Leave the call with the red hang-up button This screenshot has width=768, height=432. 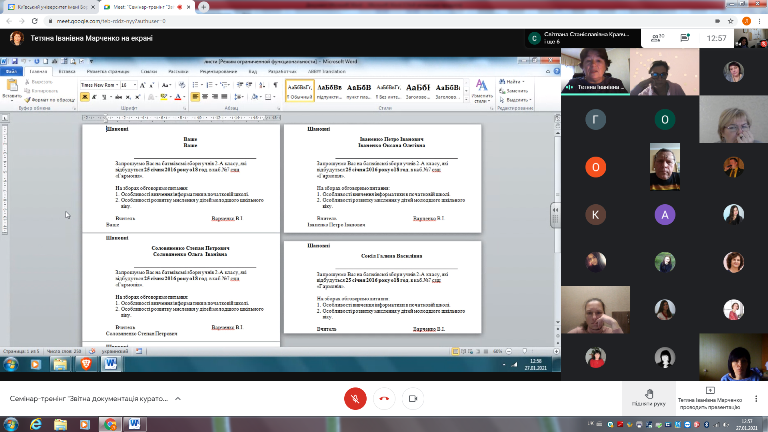click(x=383, y=397)
